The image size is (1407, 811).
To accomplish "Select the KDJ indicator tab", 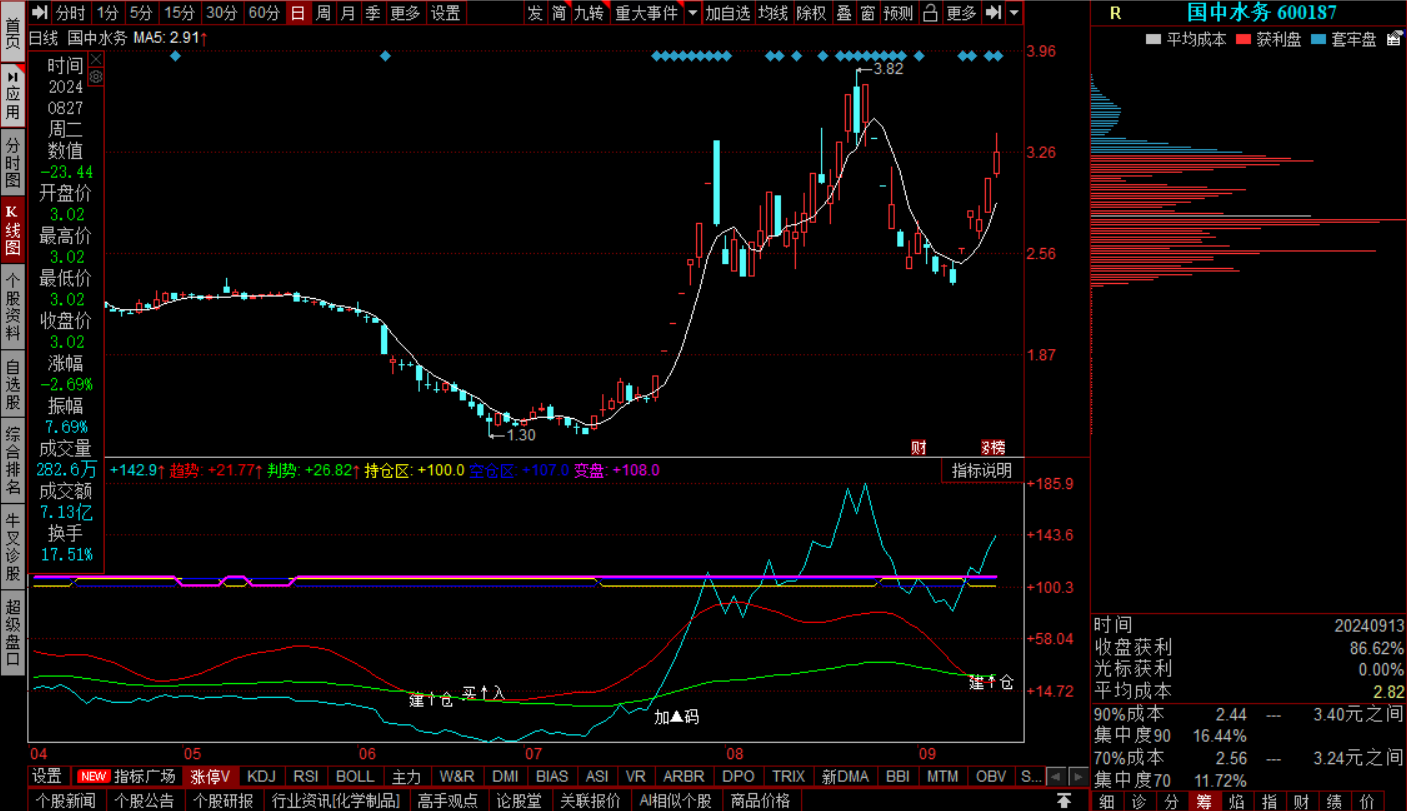I will (x=261, y=776).
